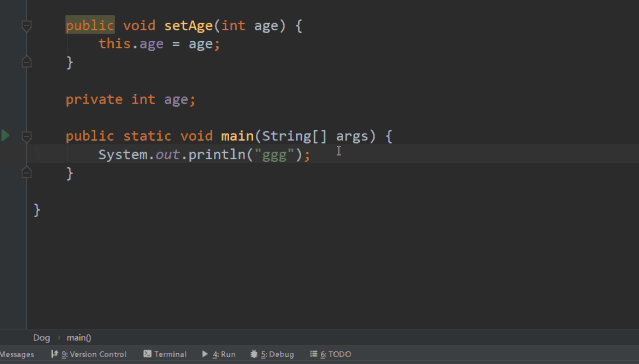The image size is (639, 364).
Task: Select Dog in the breadcrumb bar
Action: (x=42, y=338)
